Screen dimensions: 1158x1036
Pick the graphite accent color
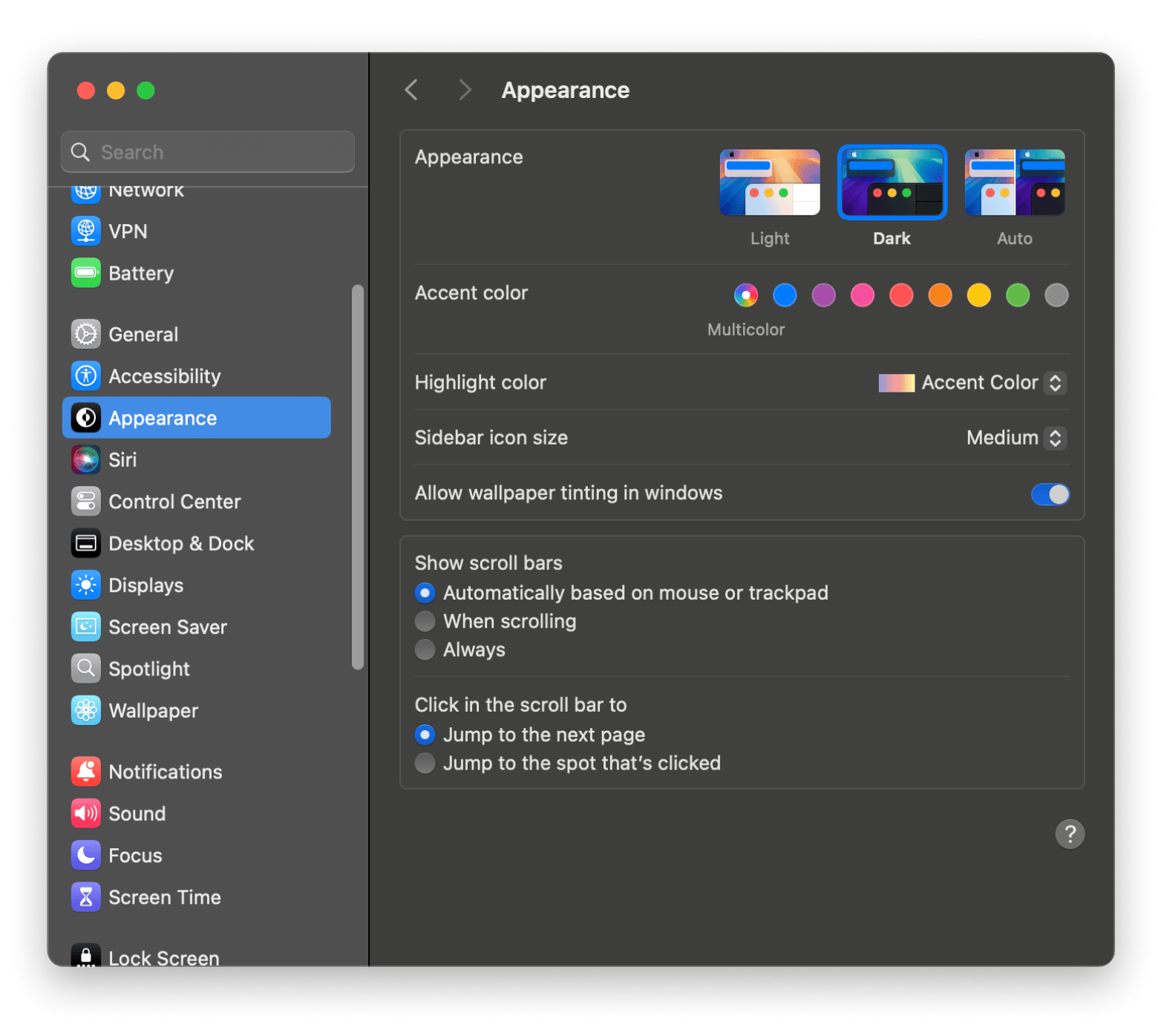[x=1056, y=295]
